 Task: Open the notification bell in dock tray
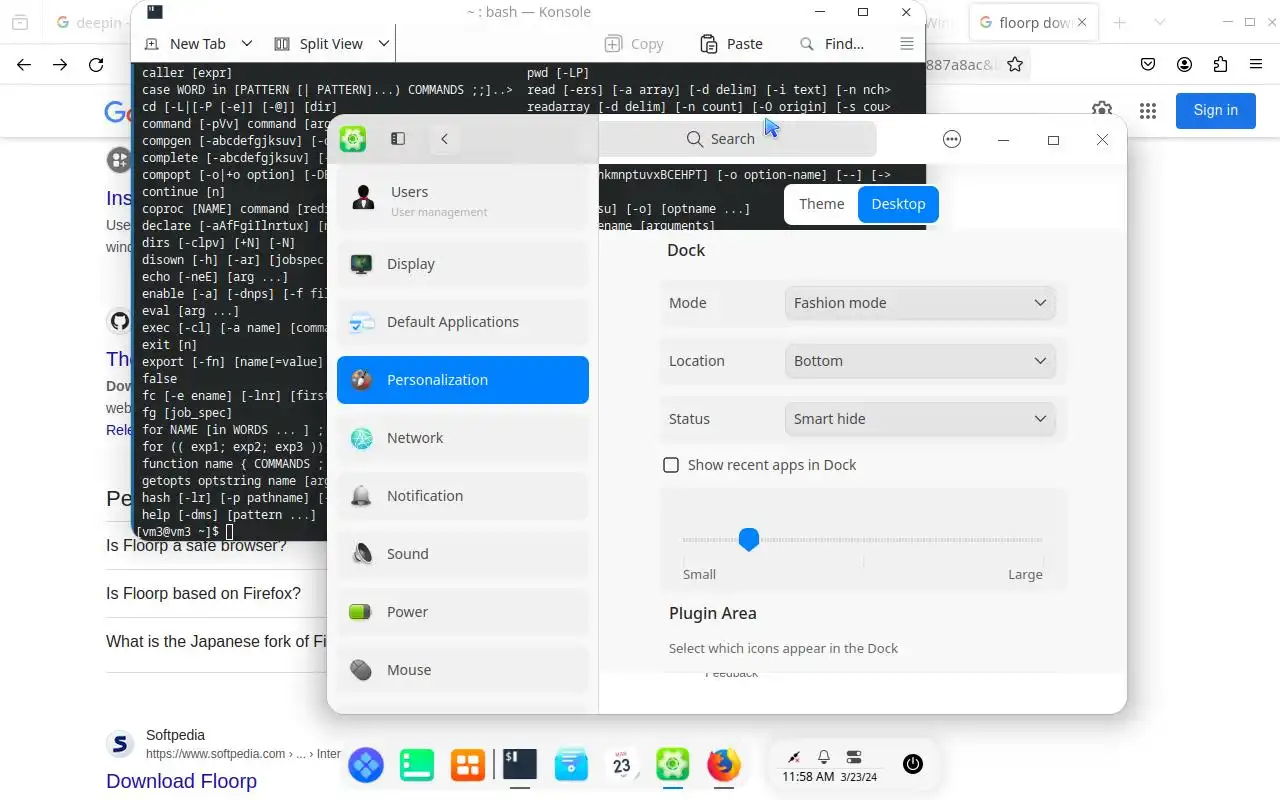824,757
